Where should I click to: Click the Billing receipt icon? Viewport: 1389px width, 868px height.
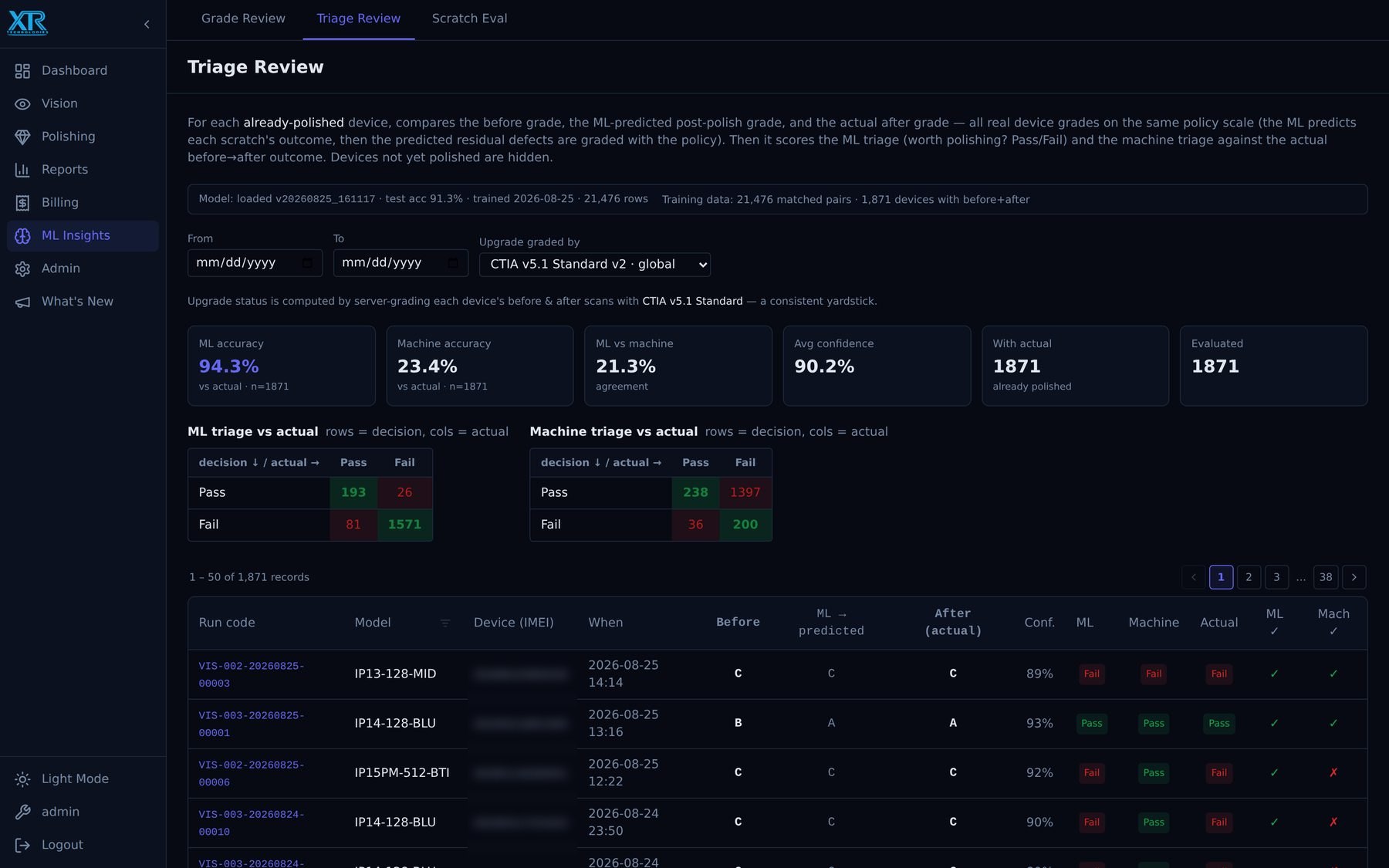pos(22,203)
